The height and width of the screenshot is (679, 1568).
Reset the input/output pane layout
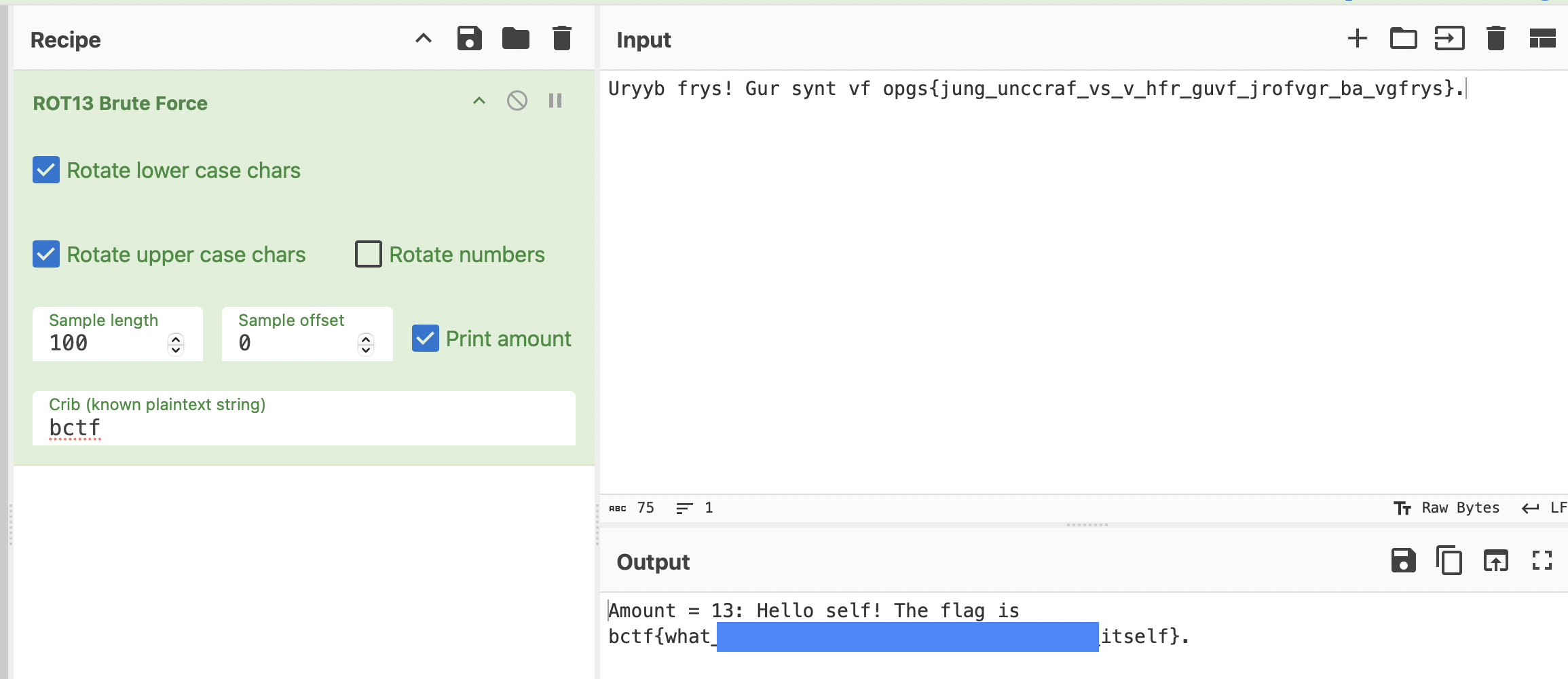click(1542, 39)
